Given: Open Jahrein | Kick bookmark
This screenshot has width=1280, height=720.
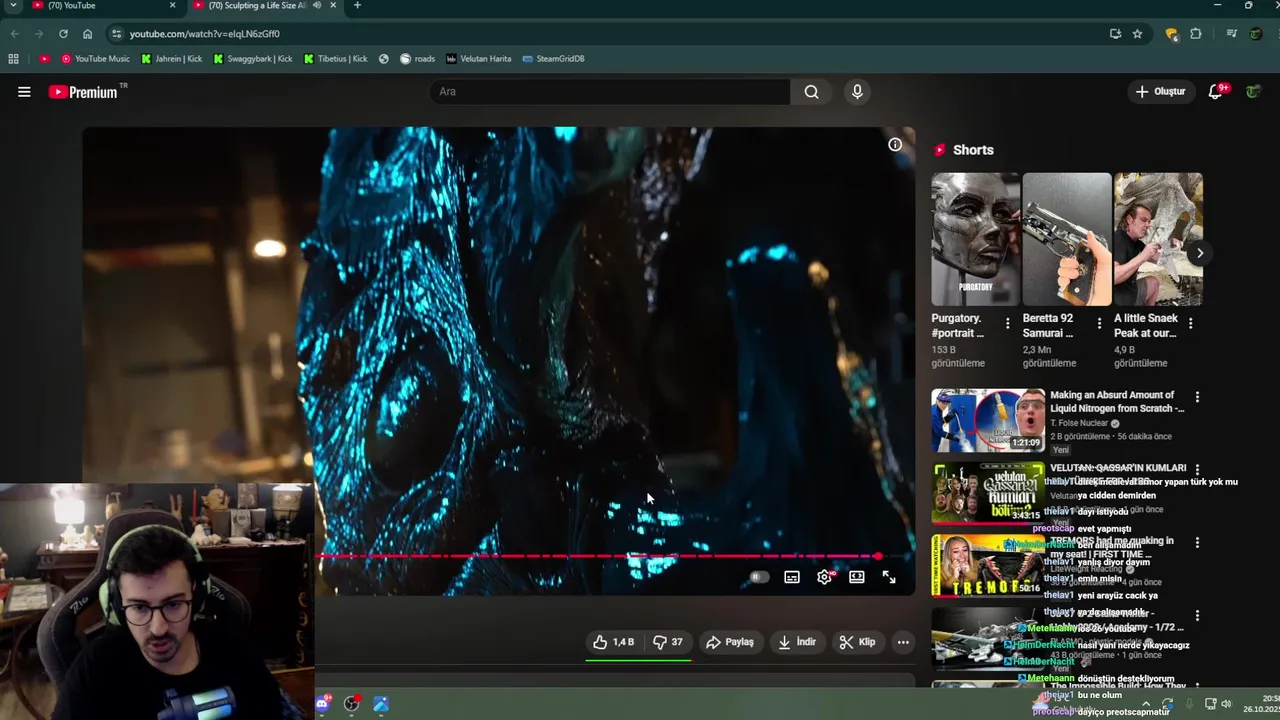Looking at the screenshot, I should point(172,59).
